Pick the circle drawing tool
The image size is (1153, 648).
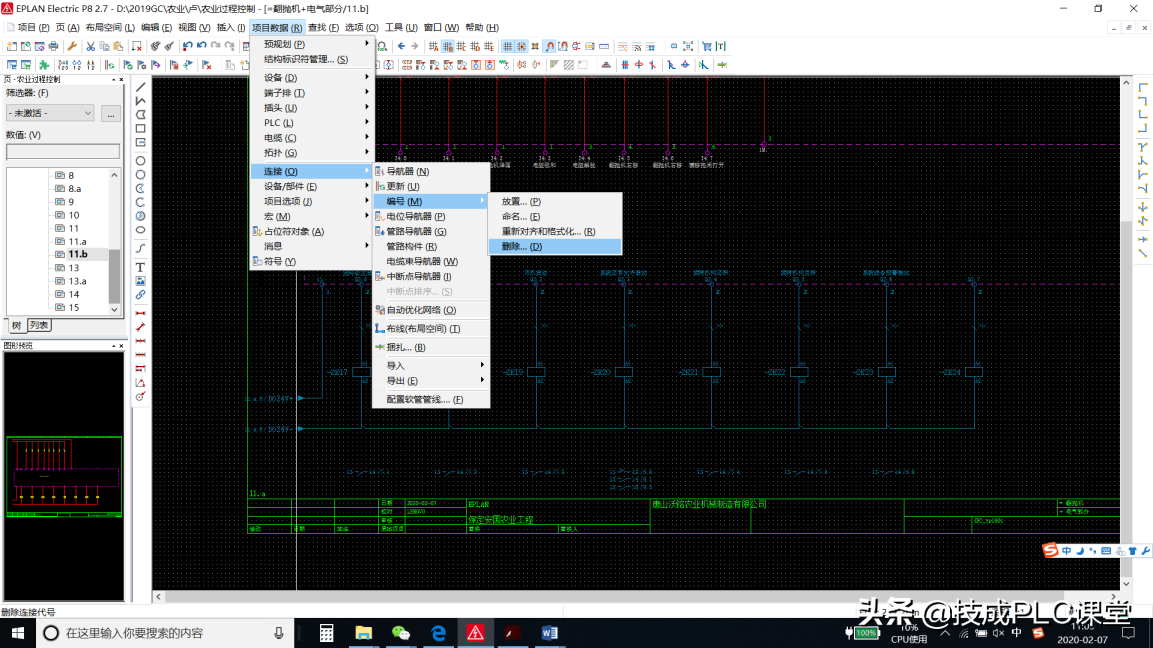point(140,161)
